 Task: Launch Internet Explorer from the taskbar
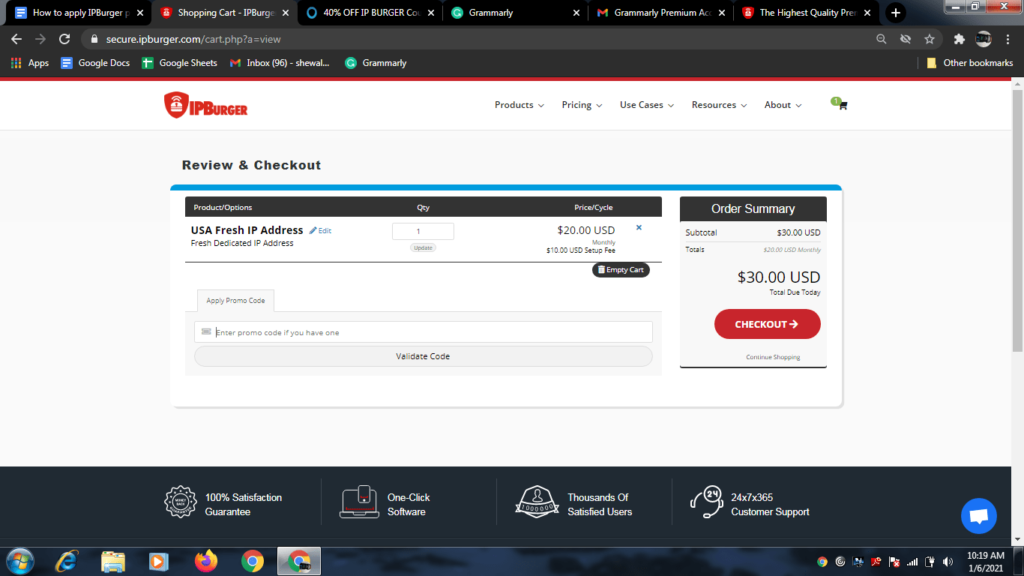67,561
